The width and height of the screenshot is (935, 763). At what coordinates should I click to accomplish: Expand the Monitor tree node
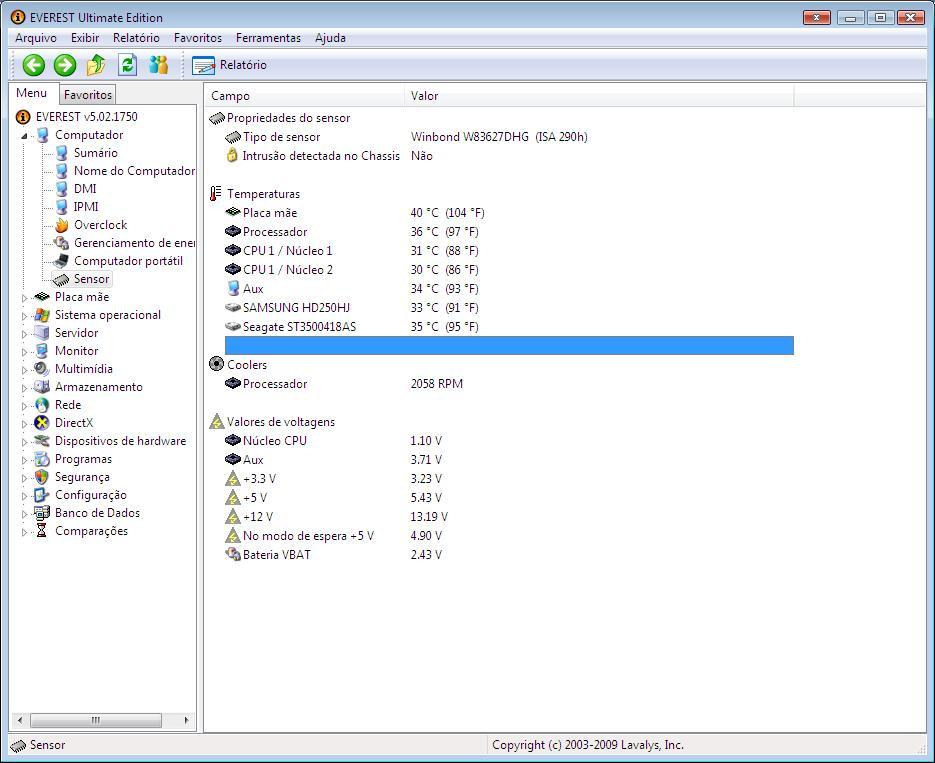[x=24, y=352]
